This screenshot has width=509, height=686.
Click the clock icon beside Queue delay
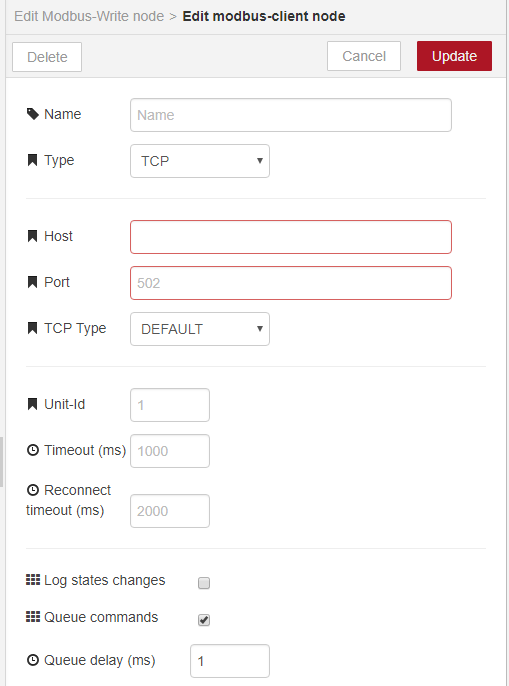point(33,660)
